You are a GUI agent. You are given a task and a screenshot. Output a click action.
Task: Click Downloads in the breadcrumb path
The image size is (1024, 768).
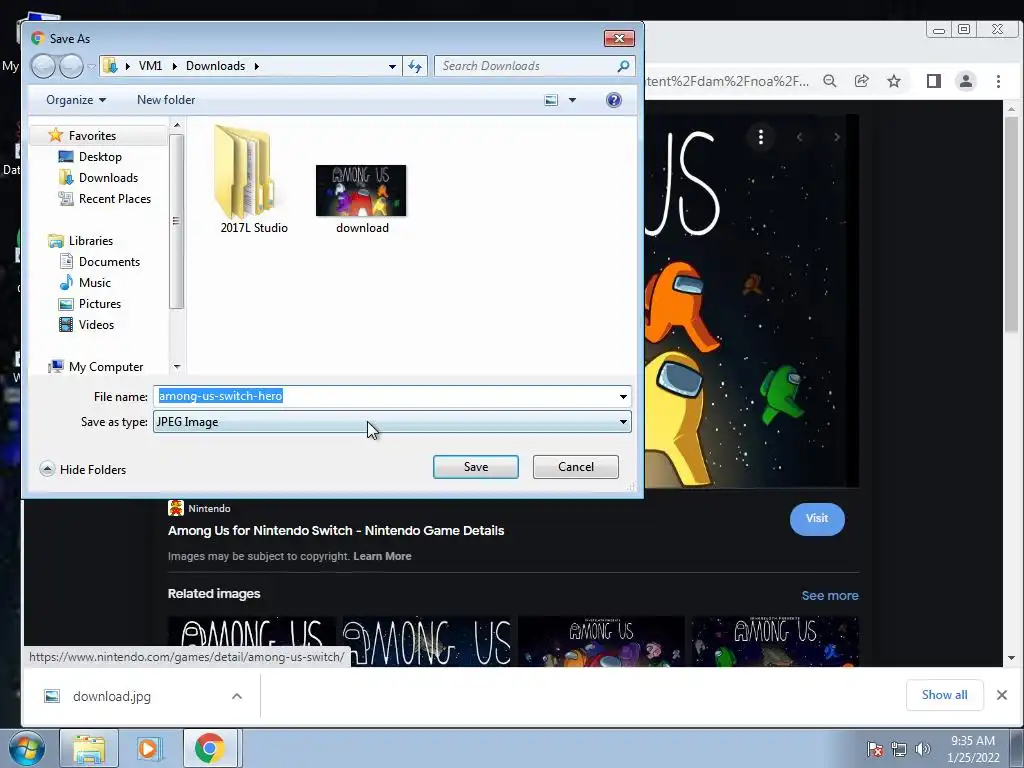(x=216, y=66)
